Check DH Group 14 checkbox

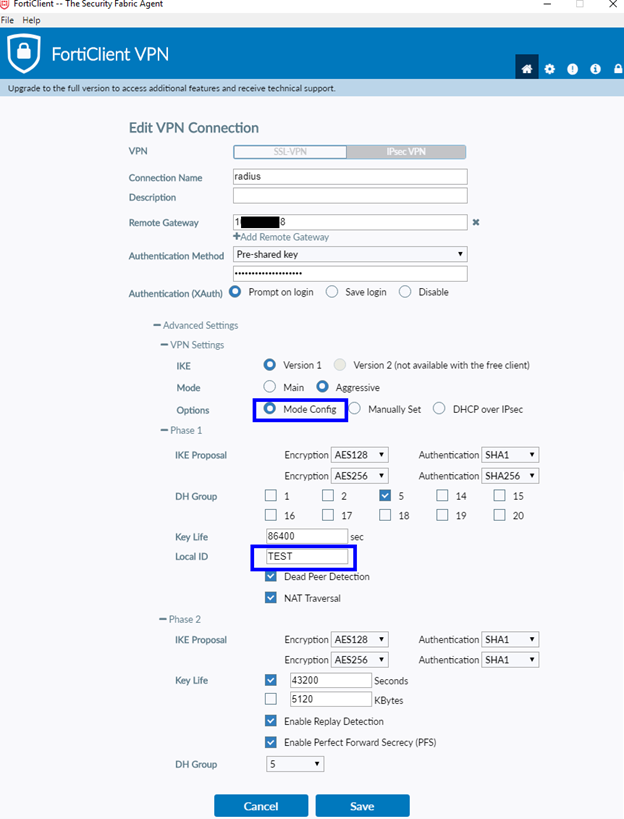pos(442,495)
